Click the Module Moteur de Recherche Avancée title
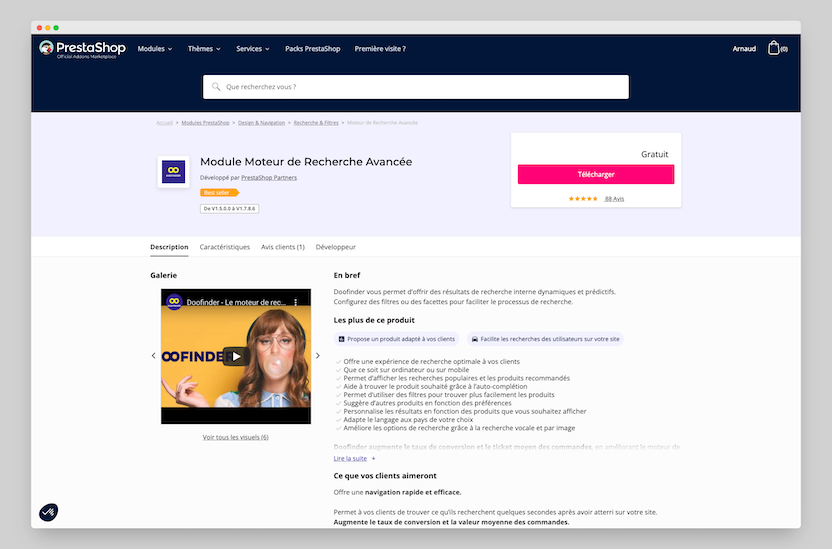The height and width of the screenshot is (549, 832). tap(306, 162)
